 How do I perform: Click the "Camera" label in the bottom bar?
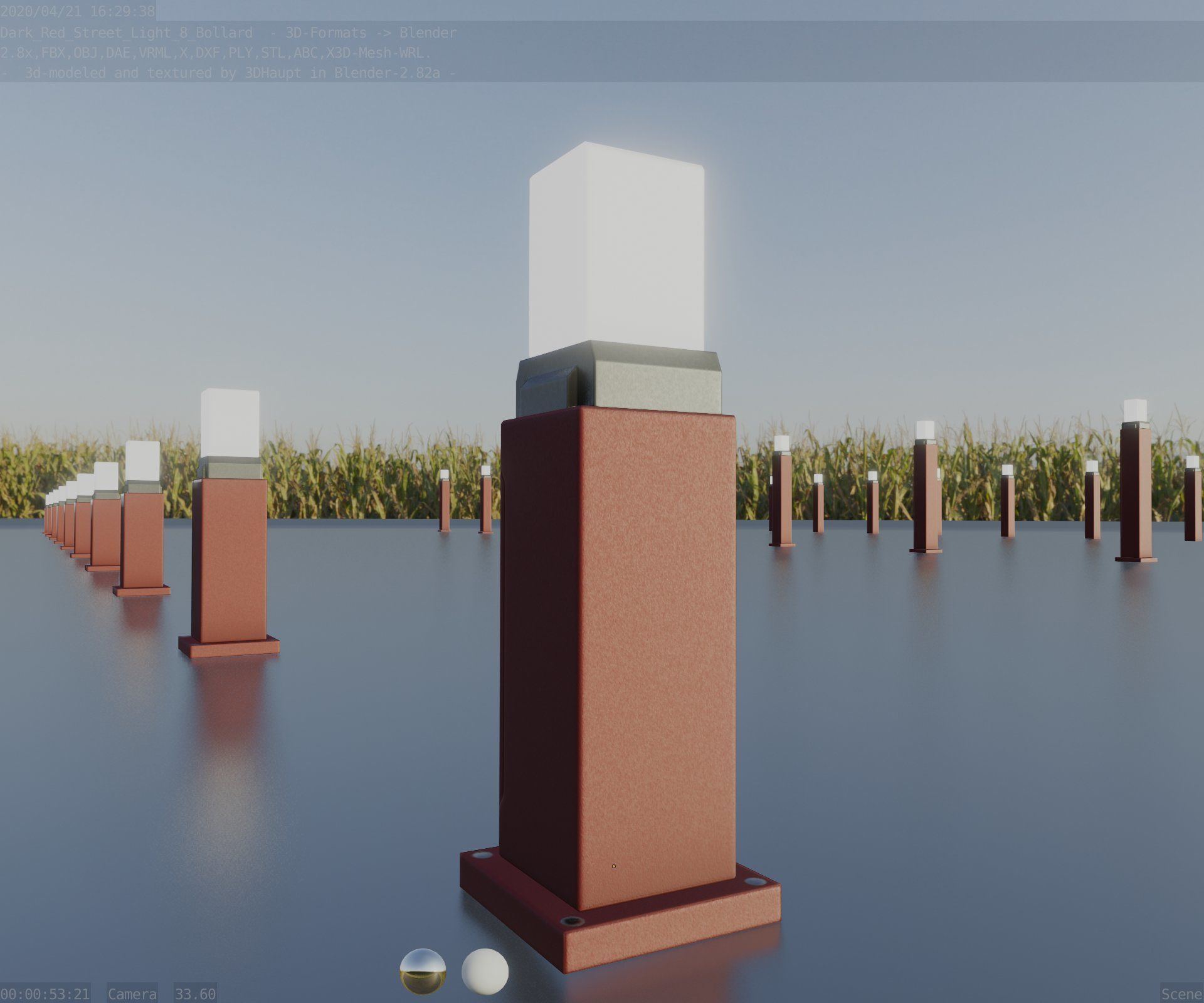[x=132, y=994]
